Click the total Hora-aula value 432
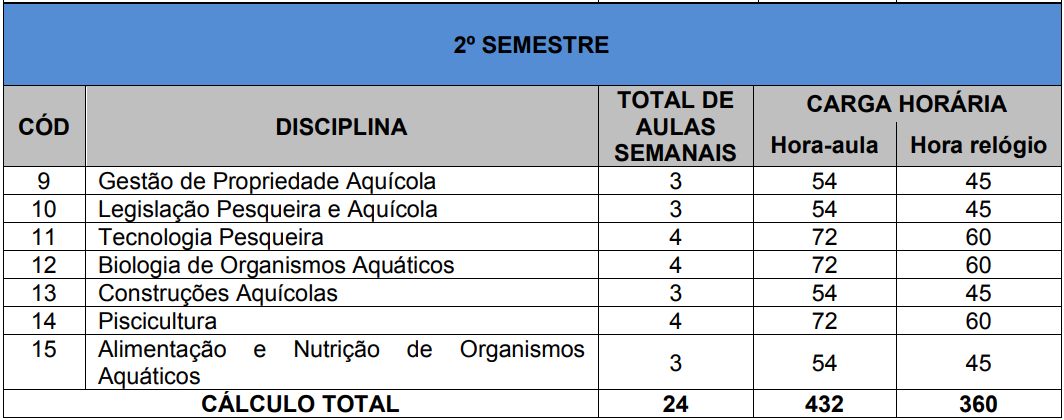Image resolution: width=1064 pixels, height=420 pixels. (x=824, y=404)
